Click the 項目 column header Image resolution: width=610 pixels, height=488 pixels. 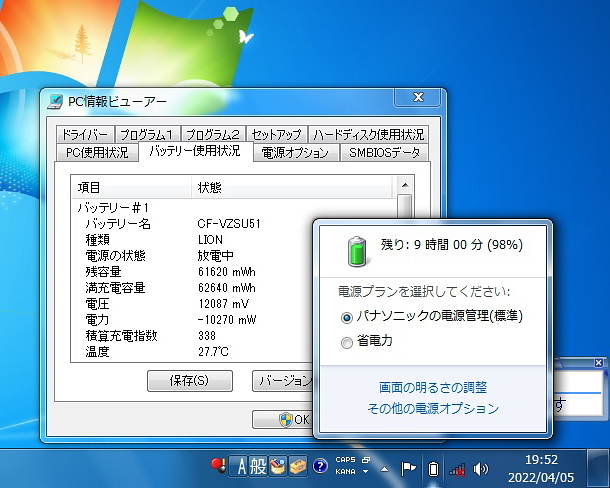[x=131, y=188]
